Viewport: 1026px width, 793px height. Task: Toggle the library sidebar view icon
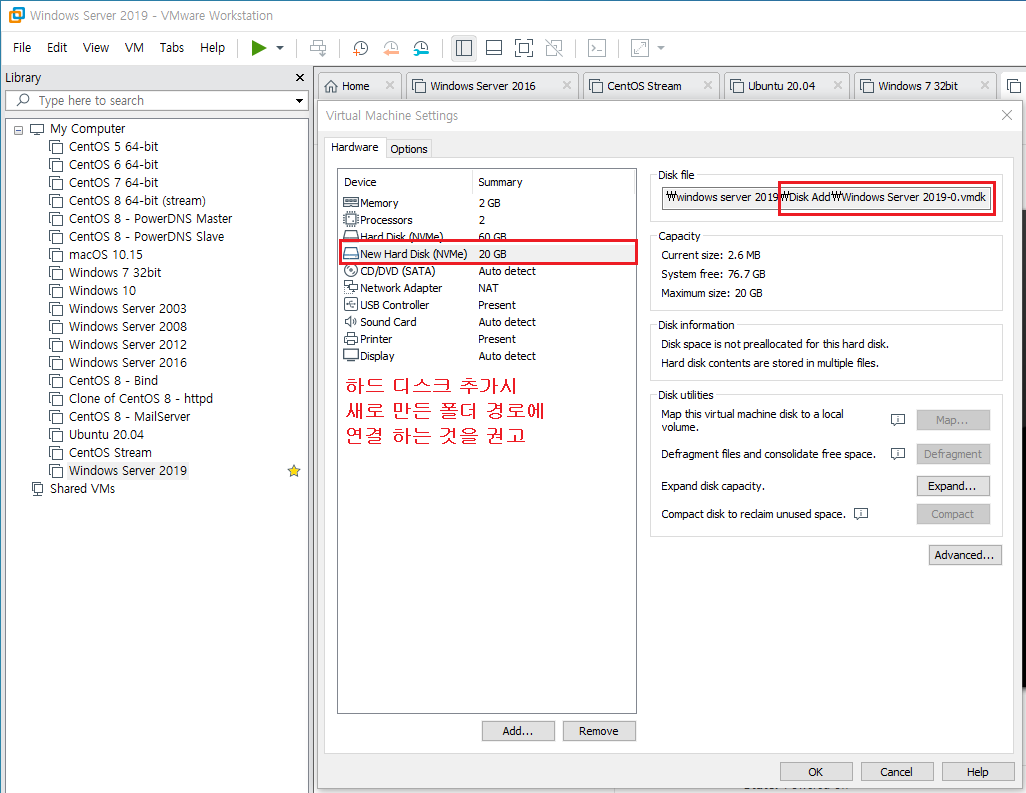coord(464,48)
